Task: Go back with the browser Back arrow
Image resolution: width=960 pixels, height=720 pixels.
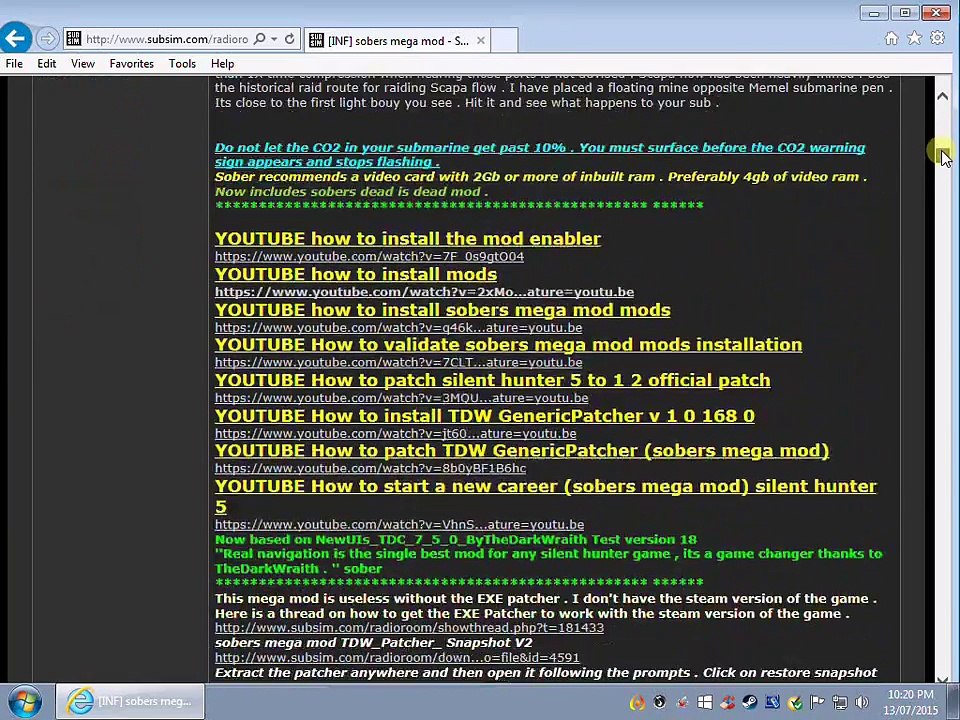Action: pos(15,39)
